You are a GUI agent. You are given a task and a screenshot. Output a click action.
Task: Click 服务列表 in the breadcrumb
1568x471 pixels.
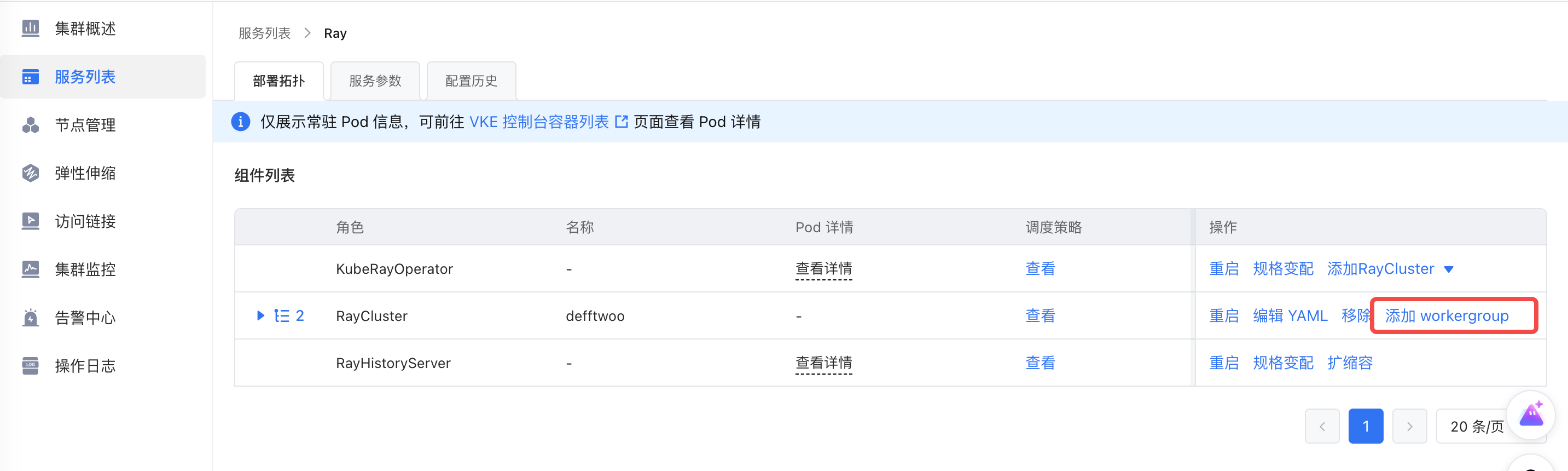point(264,33)
